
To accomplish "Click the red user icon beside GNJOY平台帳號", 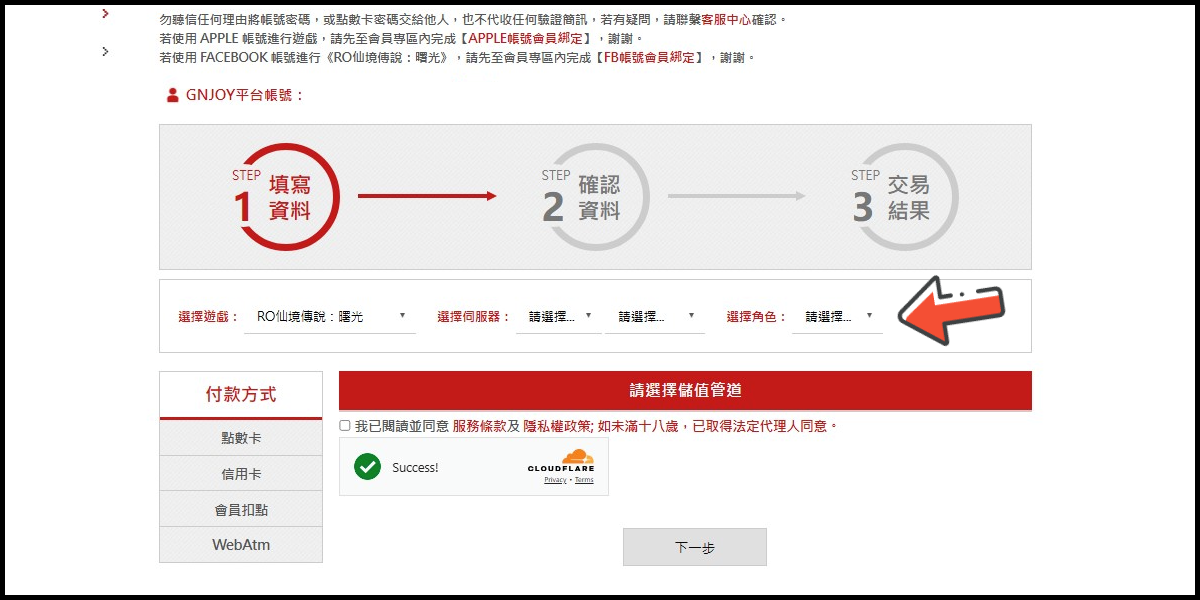I will (x=172, y=95).
